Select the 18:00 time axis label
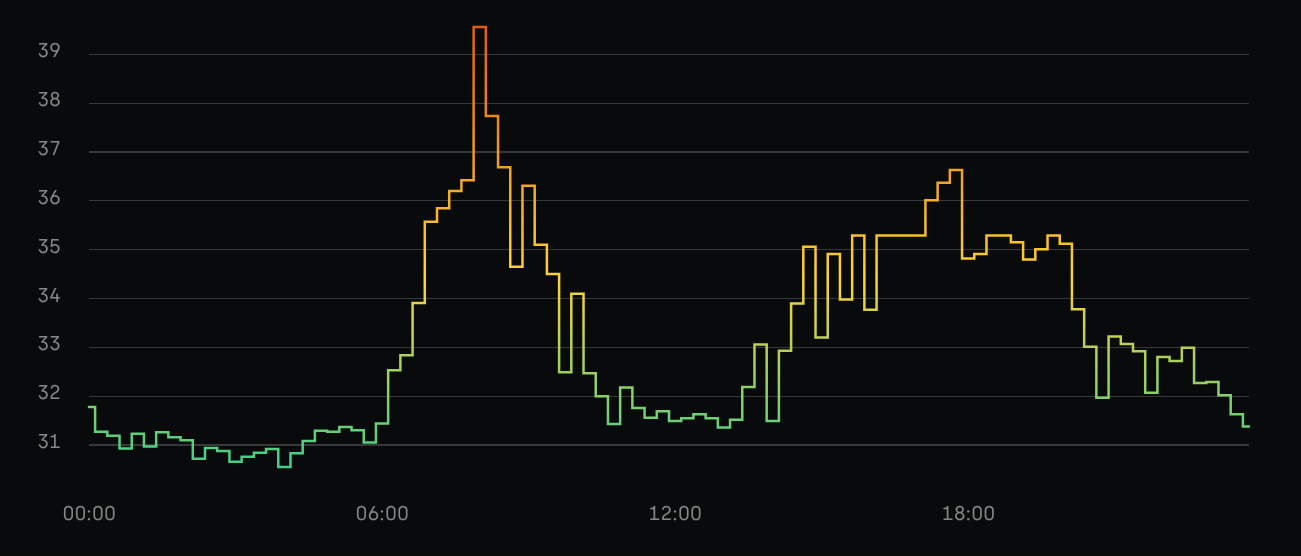1301x556 pixels. 968,514
